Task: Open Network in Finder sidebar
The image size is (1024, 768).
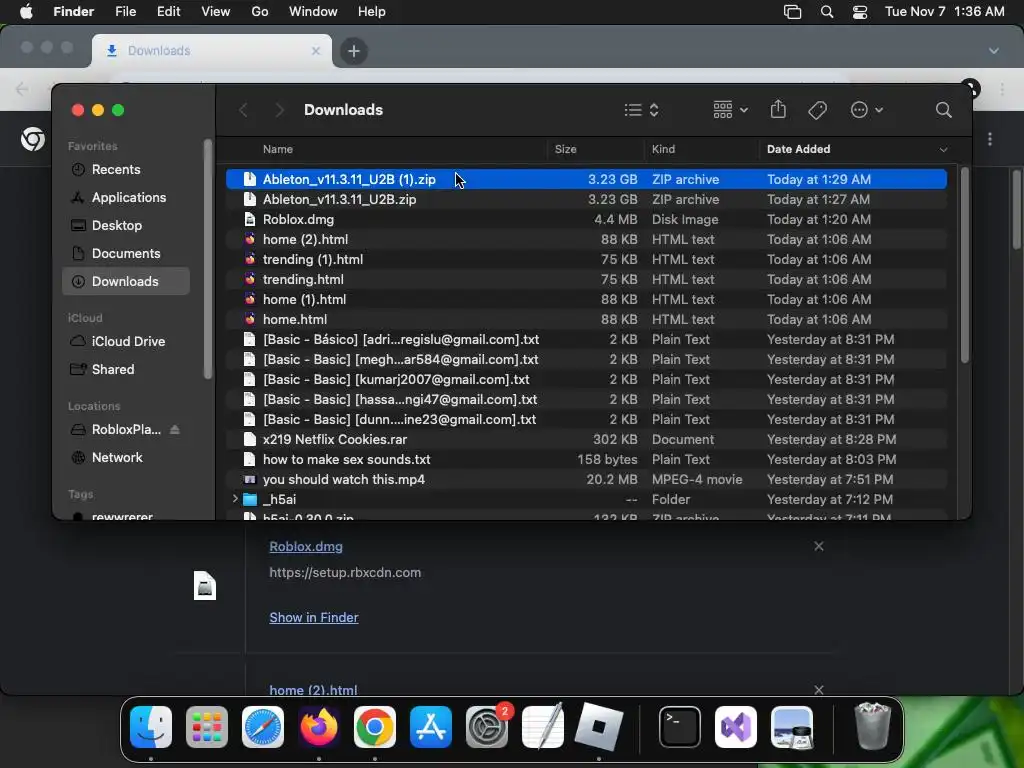Action: pos(117,458)
